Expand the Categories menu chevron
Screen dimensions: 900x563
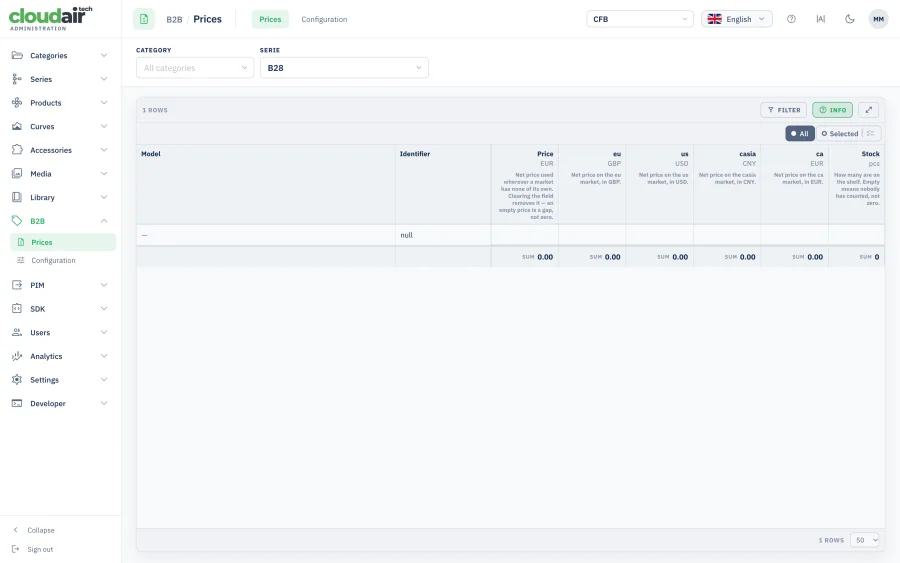(x=104, y=55)
